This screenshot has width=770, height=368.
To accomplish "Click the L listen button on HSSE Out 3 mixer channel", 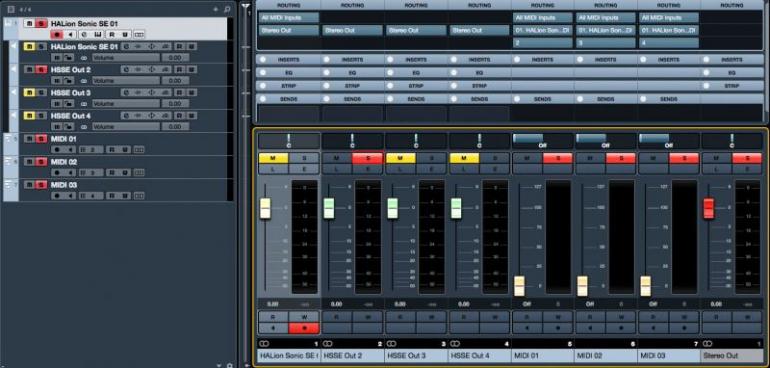I will pyautogui.click(x=401, y=169).
